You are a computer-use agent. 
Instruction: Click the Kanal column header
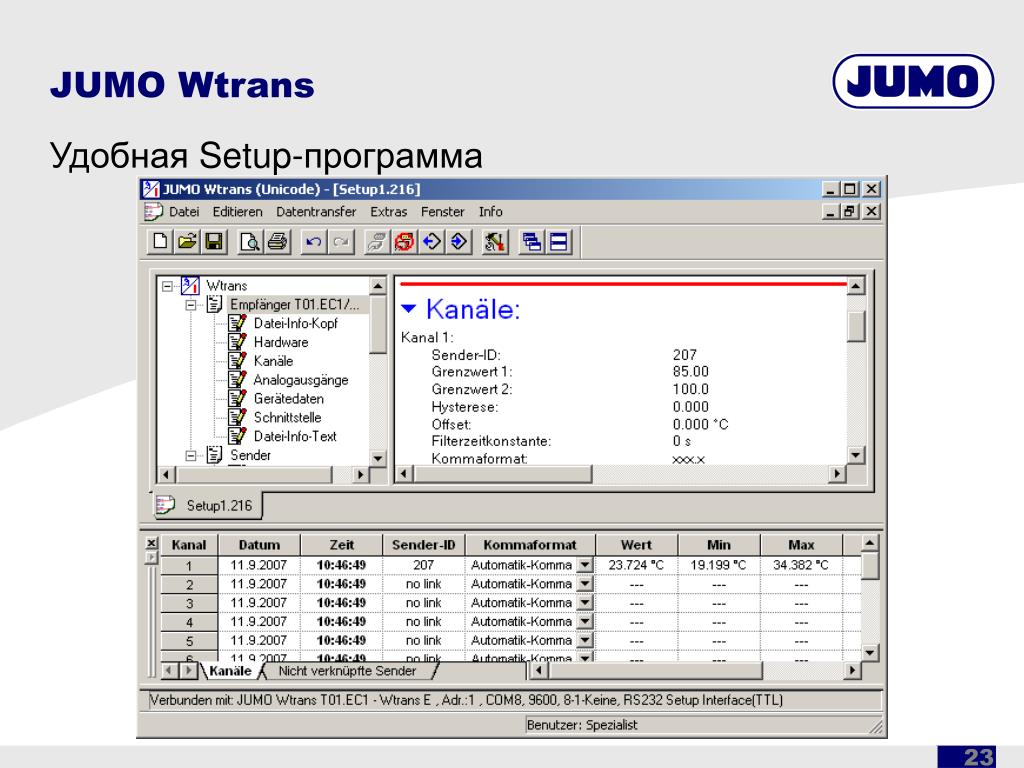pyautogui.click(x=189, y=545)
